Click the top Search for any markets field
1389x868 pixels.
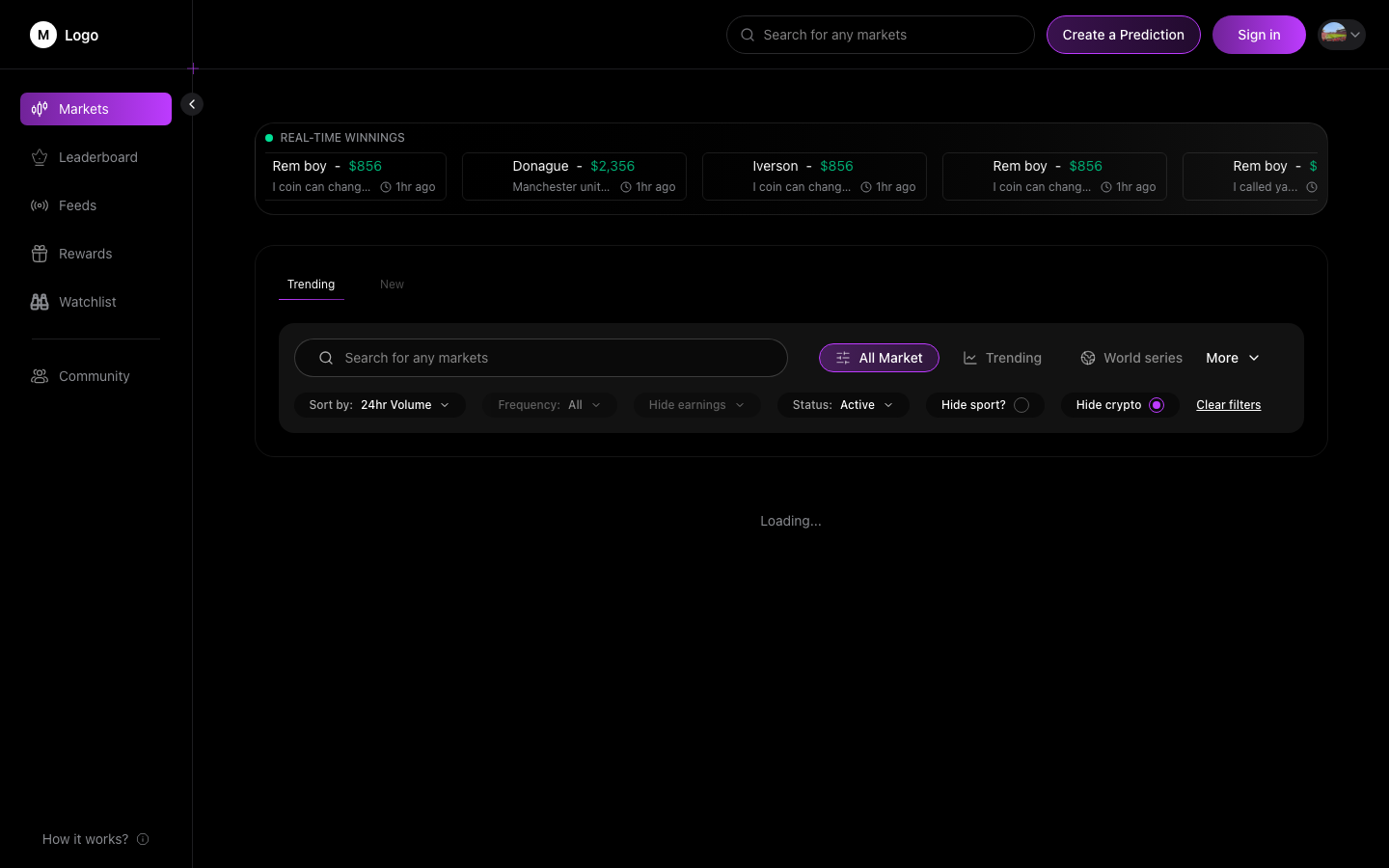click(x=881, y=35)
